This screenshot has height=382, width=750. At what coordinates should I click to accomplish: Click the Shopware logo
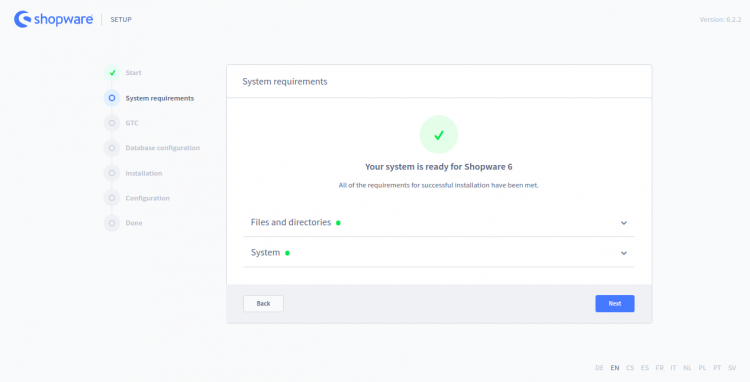53,19
